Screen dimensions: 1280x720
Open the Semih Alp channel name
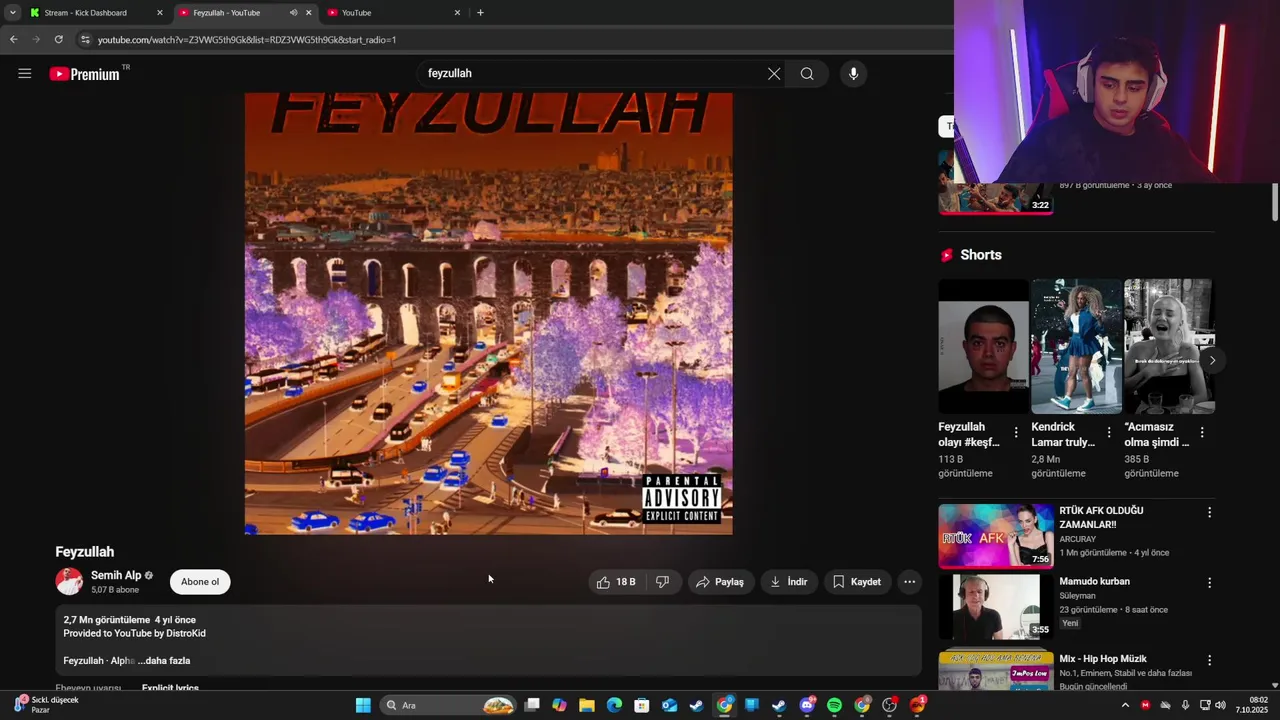click(116, 575)
